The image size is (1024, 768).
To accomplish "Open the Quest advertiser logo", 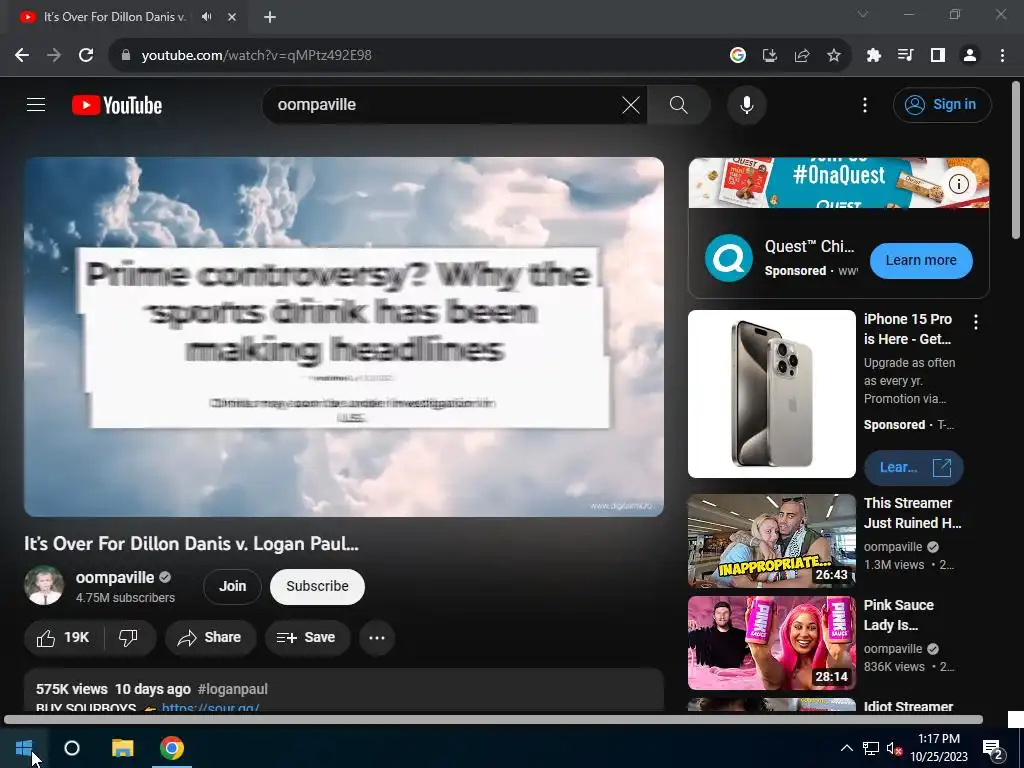I will tap(729, 258).
